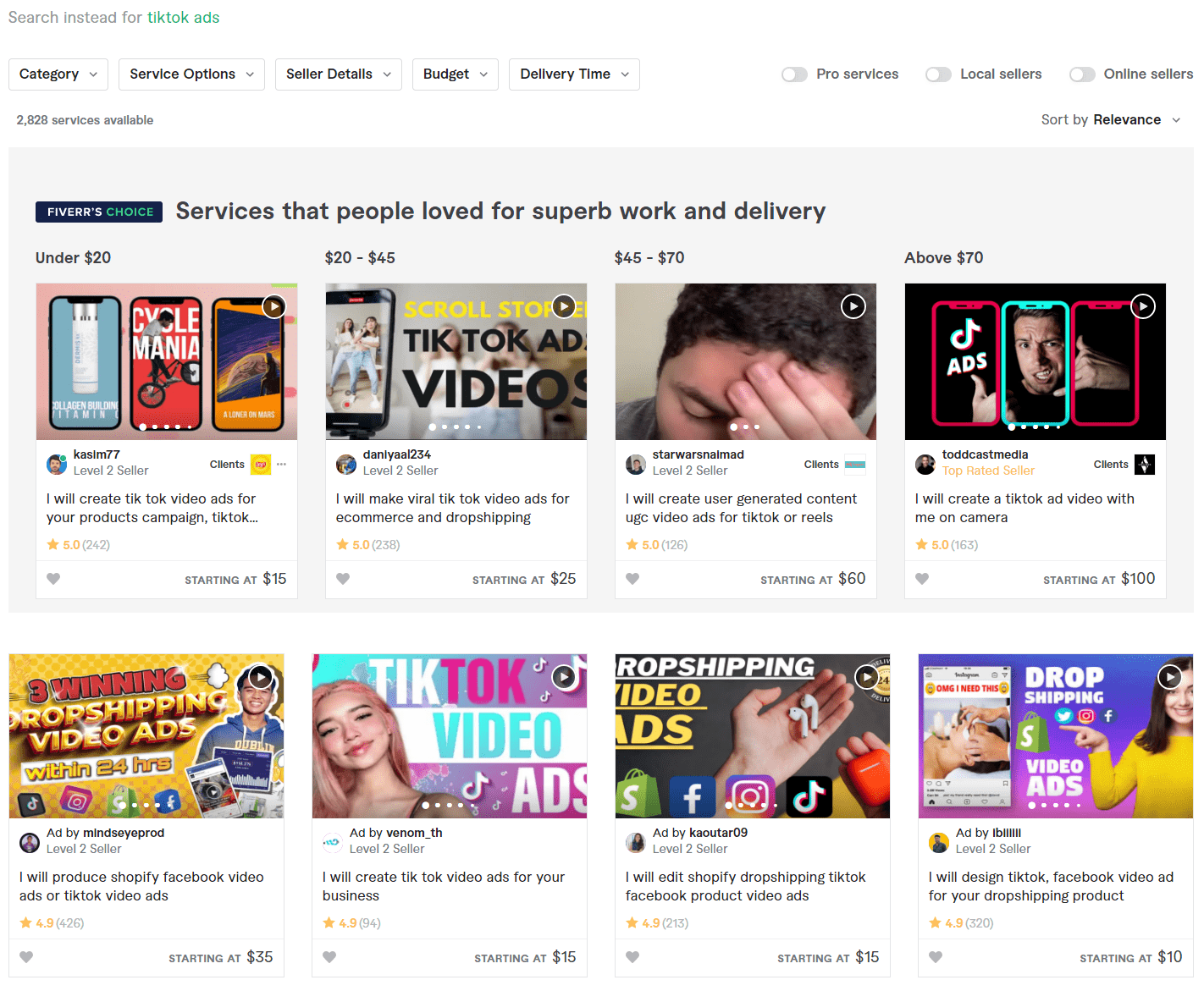View kasim77 client logo badge
The height and width of the screenshot is (991, 1204).
261,464
